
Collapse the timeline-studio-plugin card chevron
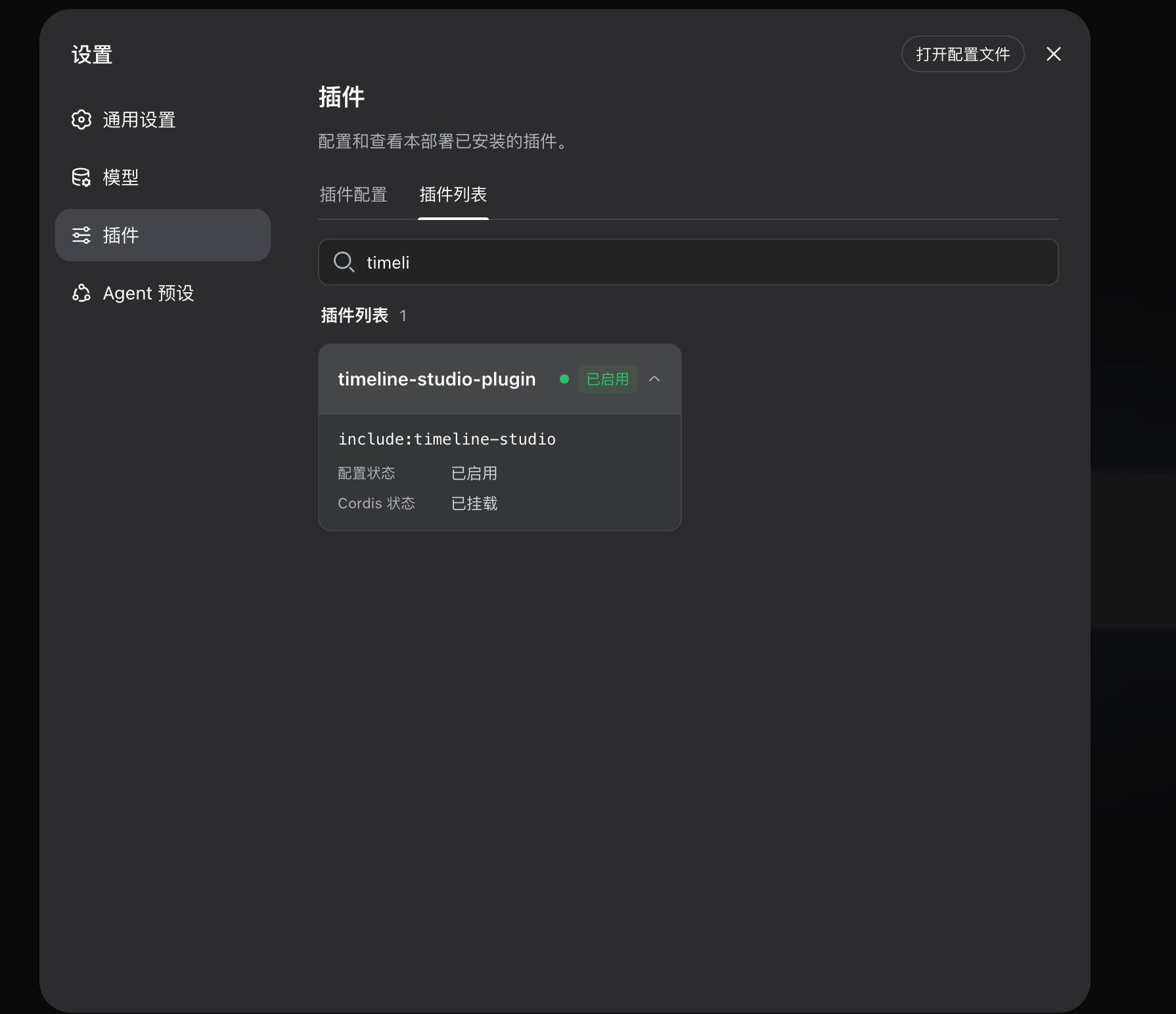pos(654,379)
